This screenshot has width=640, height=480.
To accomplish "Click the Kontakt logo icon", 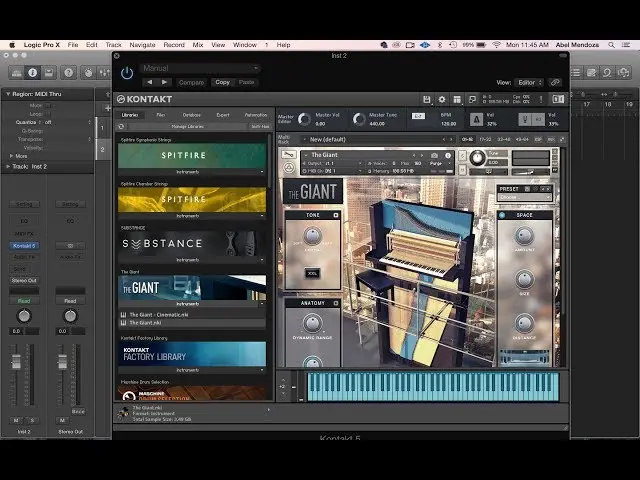I will [x=120, y=99].
